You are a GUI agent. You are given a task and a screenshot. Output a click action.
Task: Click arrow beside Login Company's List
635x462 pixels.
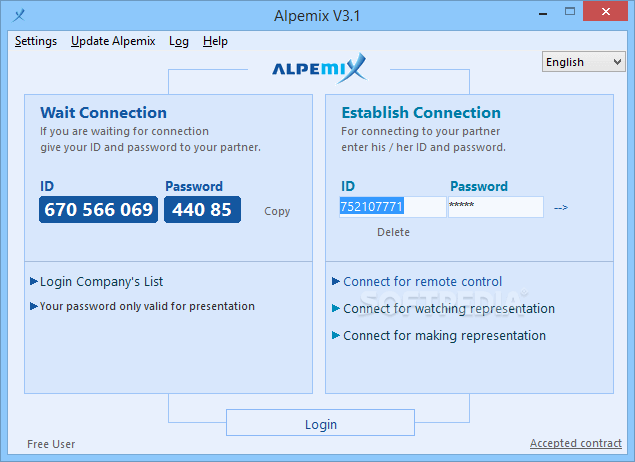34,281
